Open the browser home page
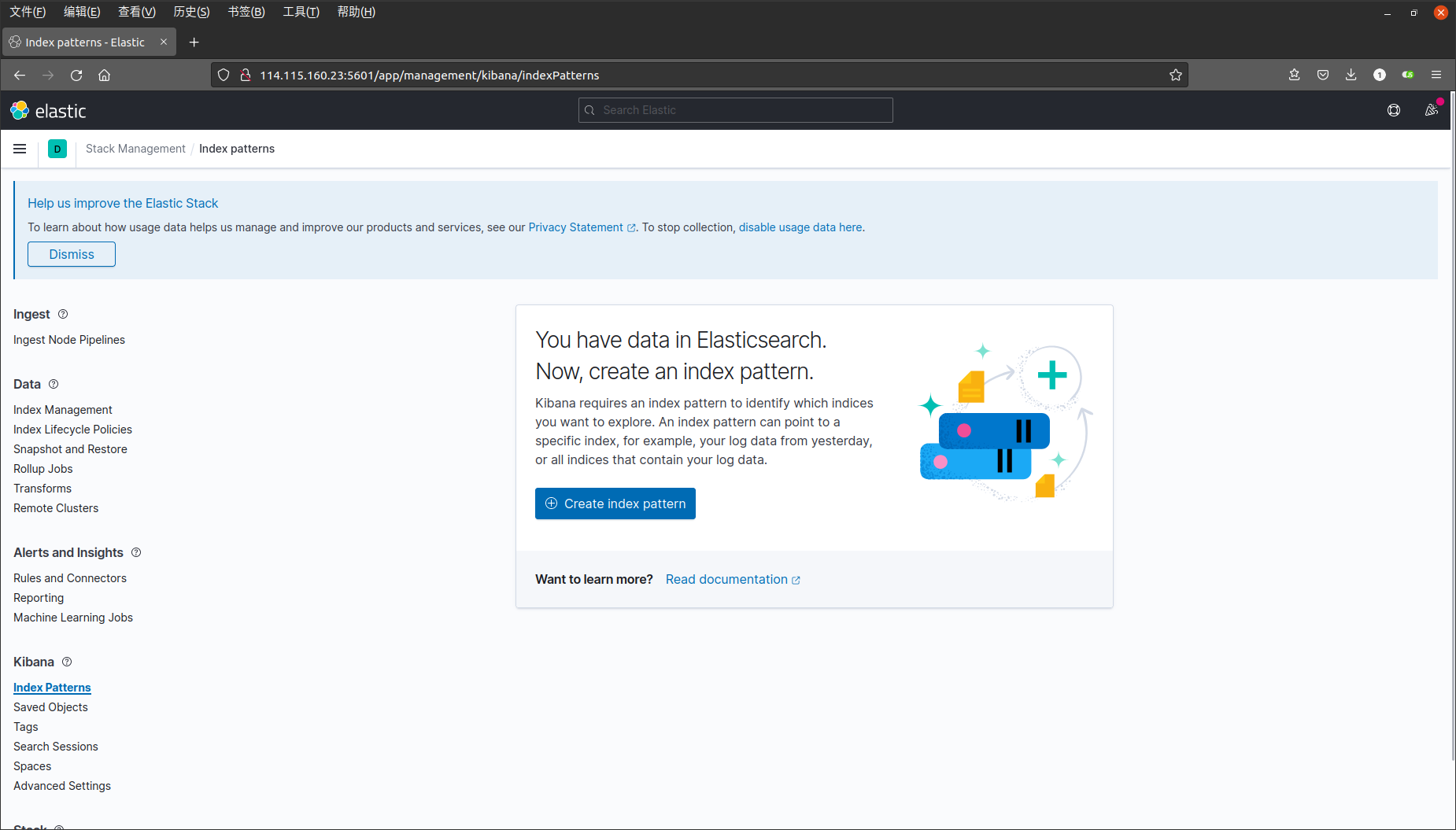The height and width of the screenshot is (830, 1456). coord(104,75)
